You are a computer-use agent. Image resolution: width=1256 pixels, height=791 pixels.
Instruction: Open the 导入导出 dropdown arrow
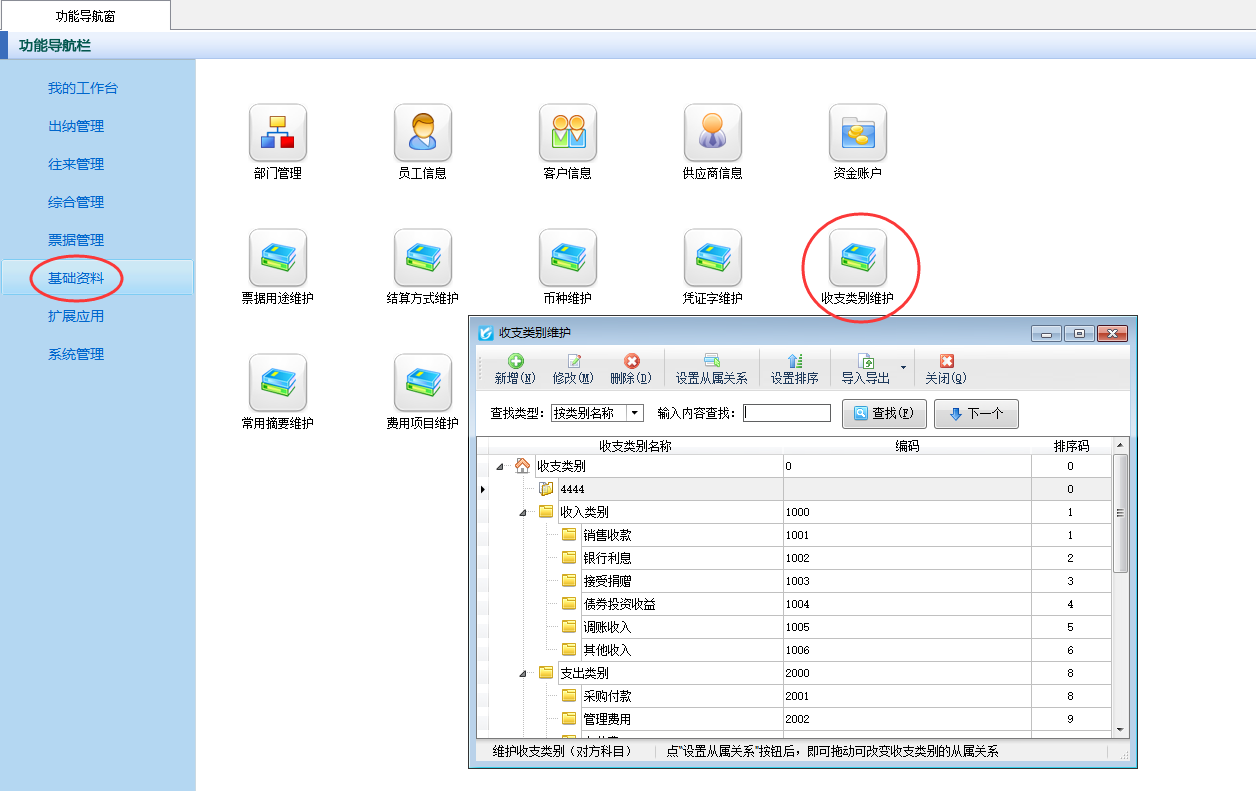point(904,367)
